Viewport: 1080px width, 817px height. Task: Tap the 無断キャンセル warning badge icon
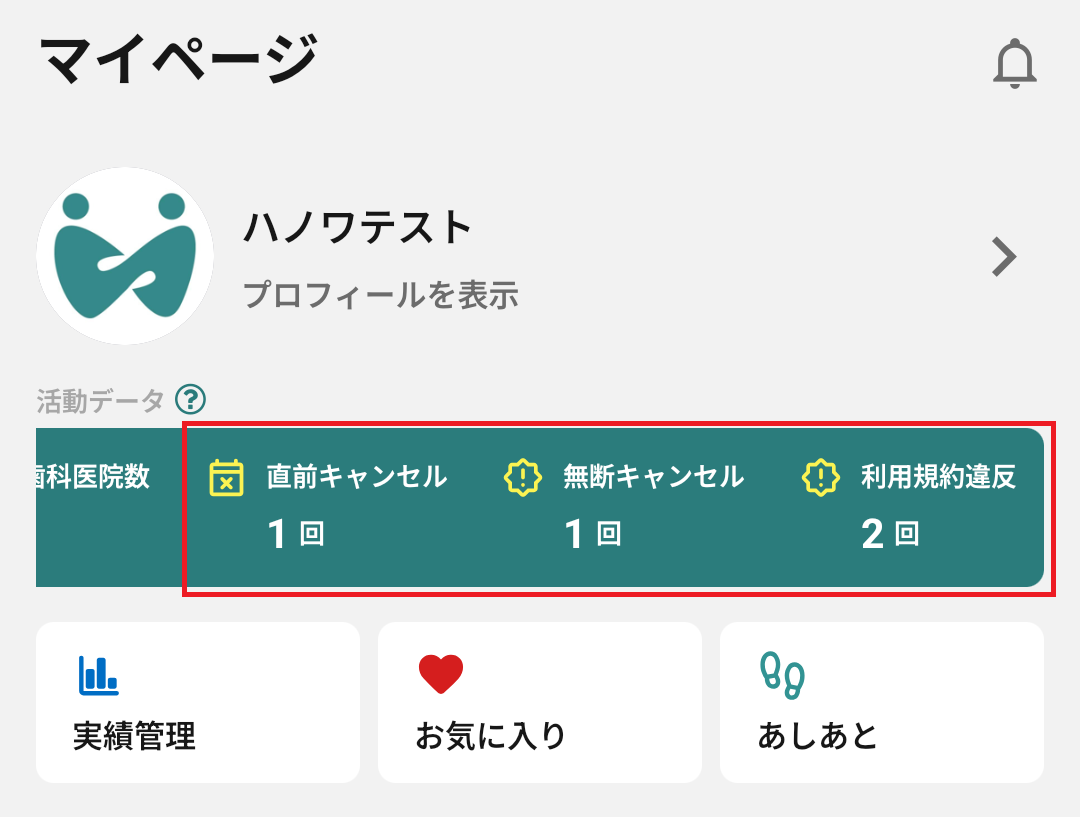click(x=522, y=477)
